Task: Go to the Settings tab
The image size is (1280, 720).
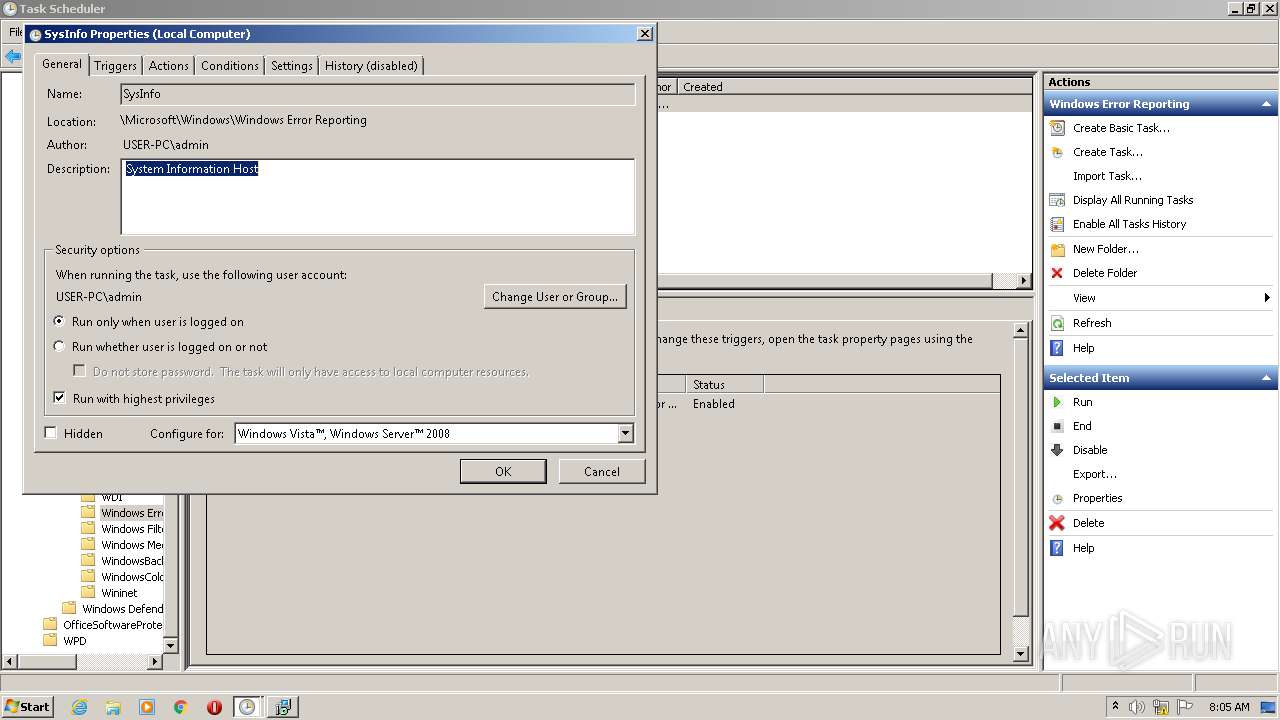Action: pos(292,66)
